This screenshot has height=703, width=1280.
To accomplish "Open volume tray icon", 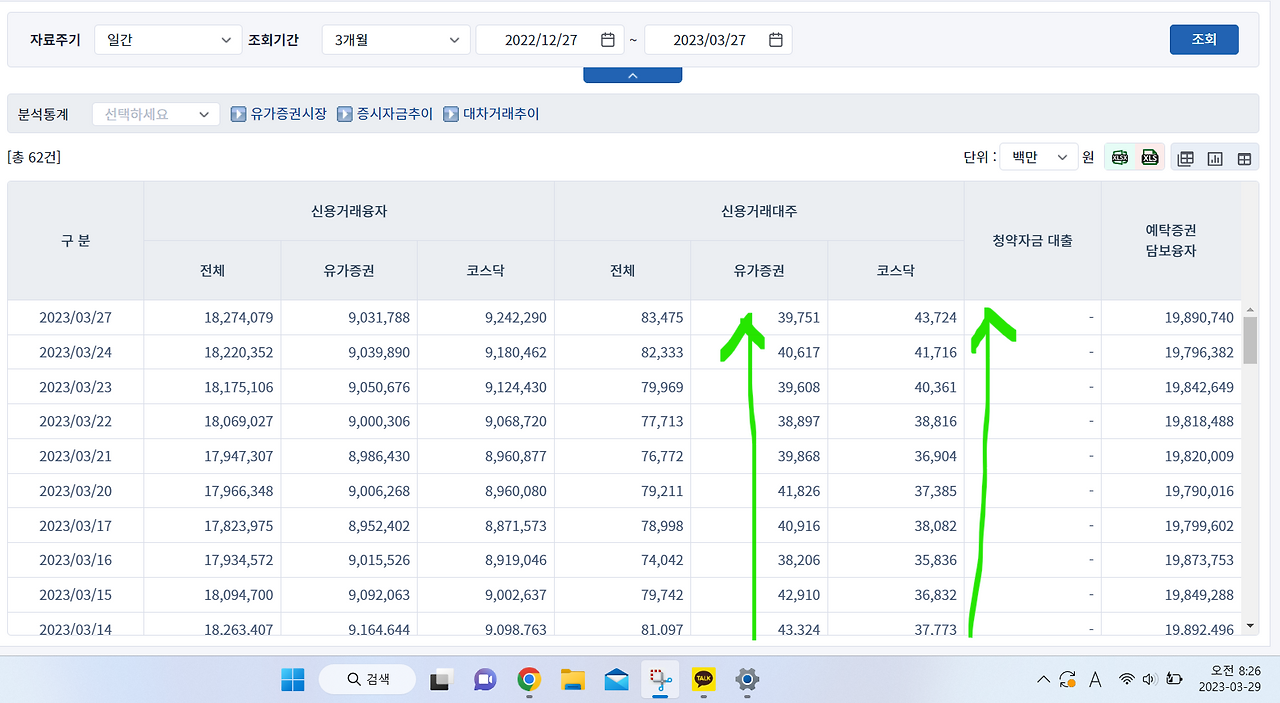I will pyautogui.click(x=1148, y=680).
